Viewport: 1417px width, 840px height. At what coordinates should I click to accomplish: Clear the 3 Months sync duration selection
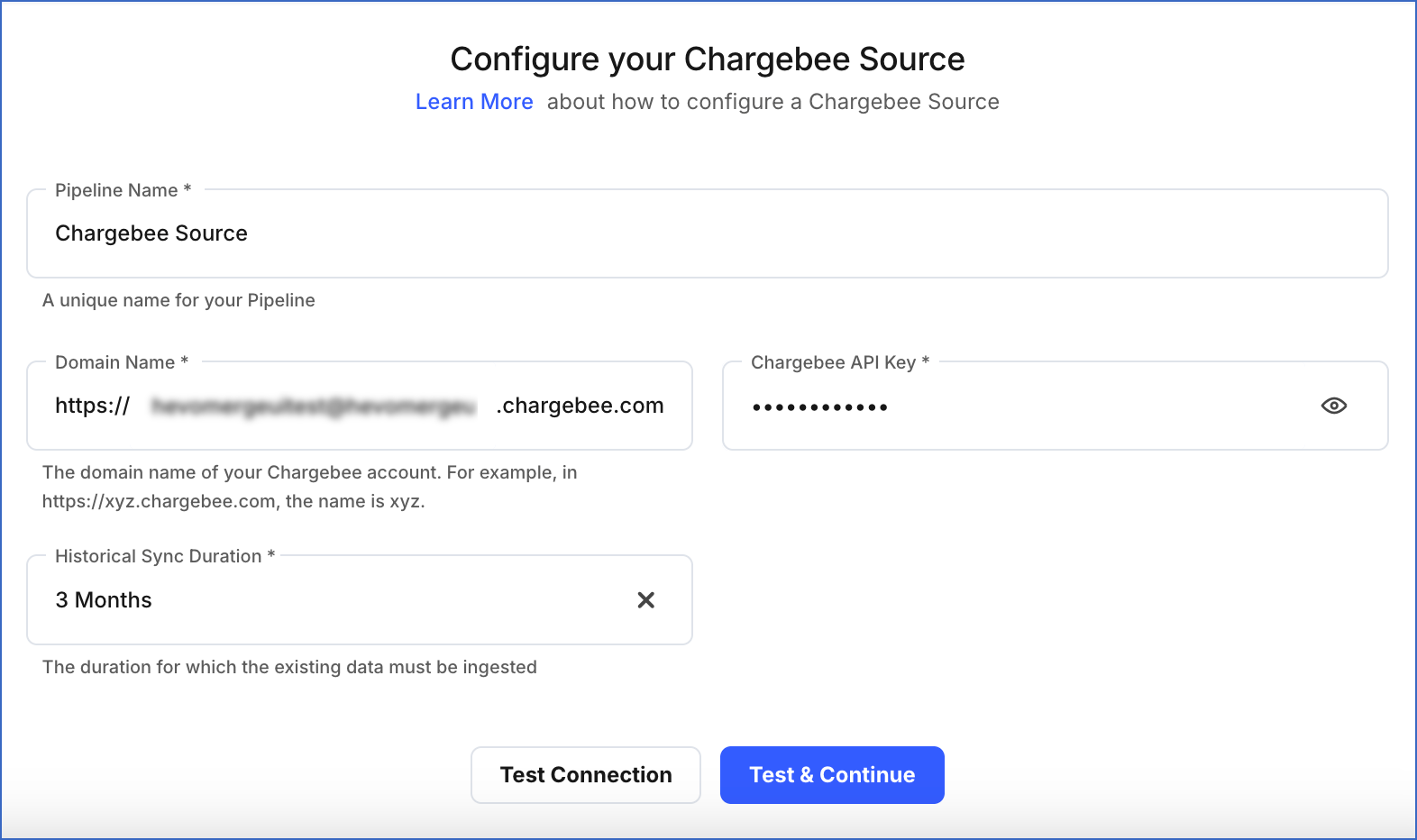(x=645, y=600)
